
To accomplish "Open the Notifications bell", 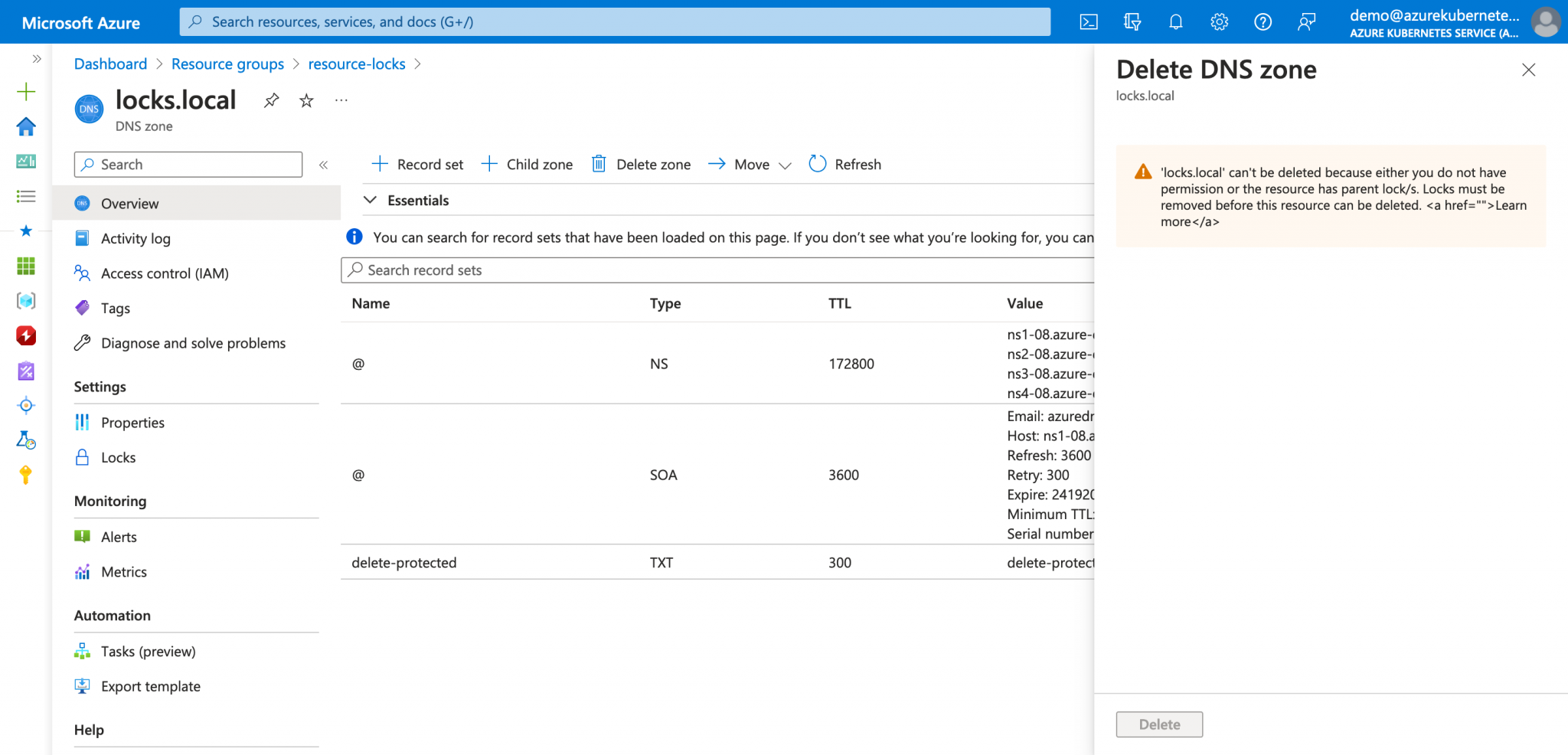I will [1175, 21].
